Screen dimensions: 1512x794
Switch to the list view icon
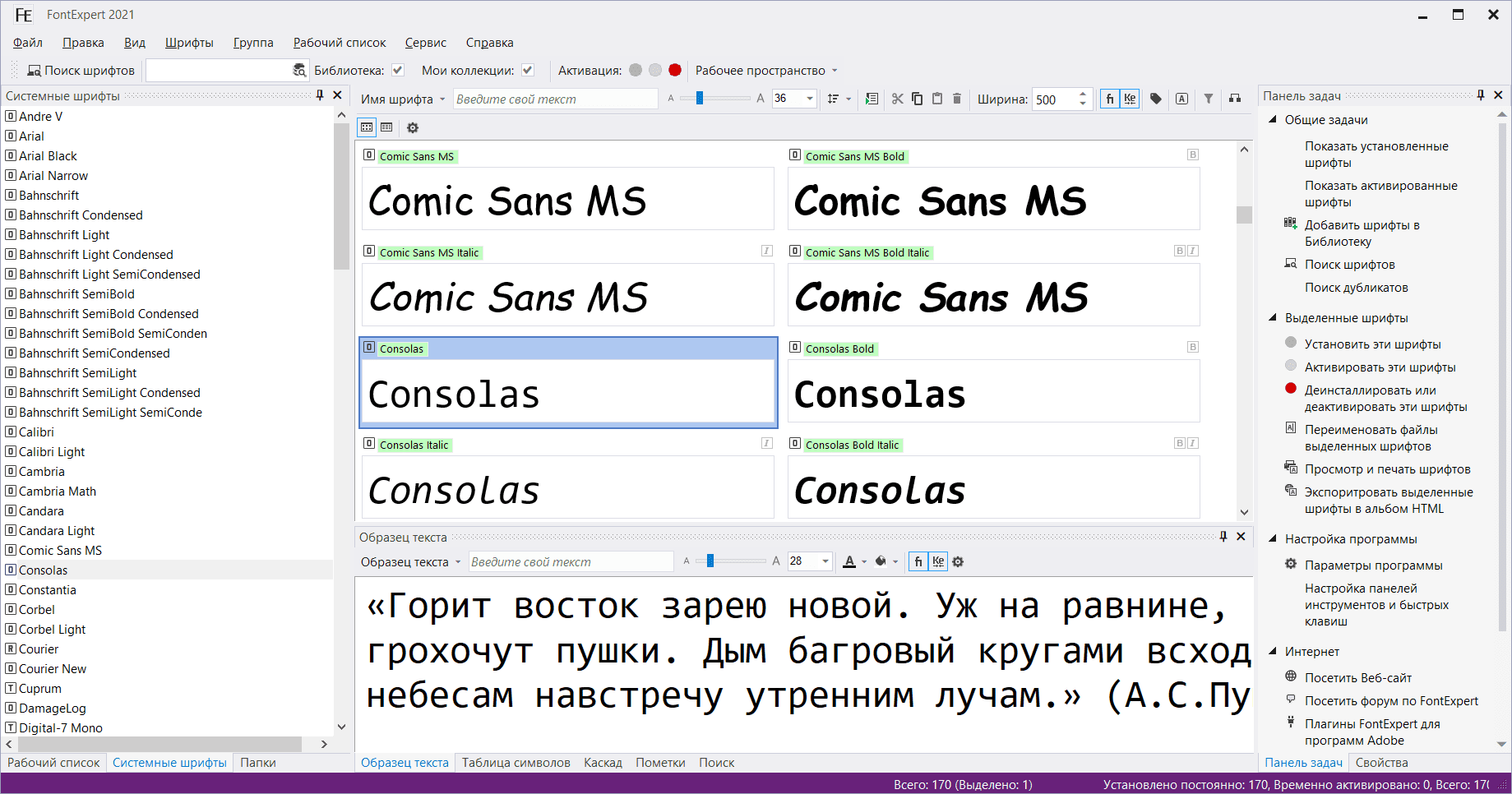(x=386, y=127)
